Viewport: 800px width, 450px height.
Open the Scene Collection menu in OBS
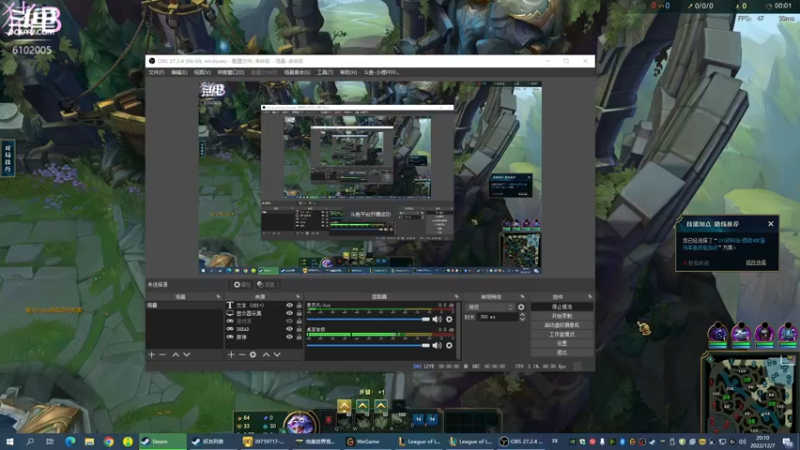pos(297,72)
